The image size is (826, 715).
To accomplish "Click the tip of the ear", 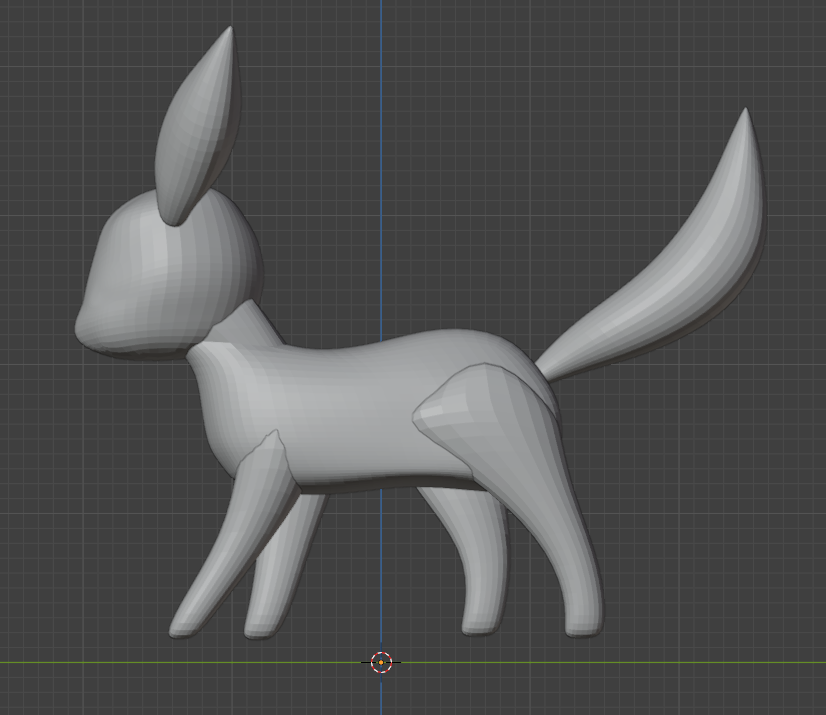I will (229, 32).
